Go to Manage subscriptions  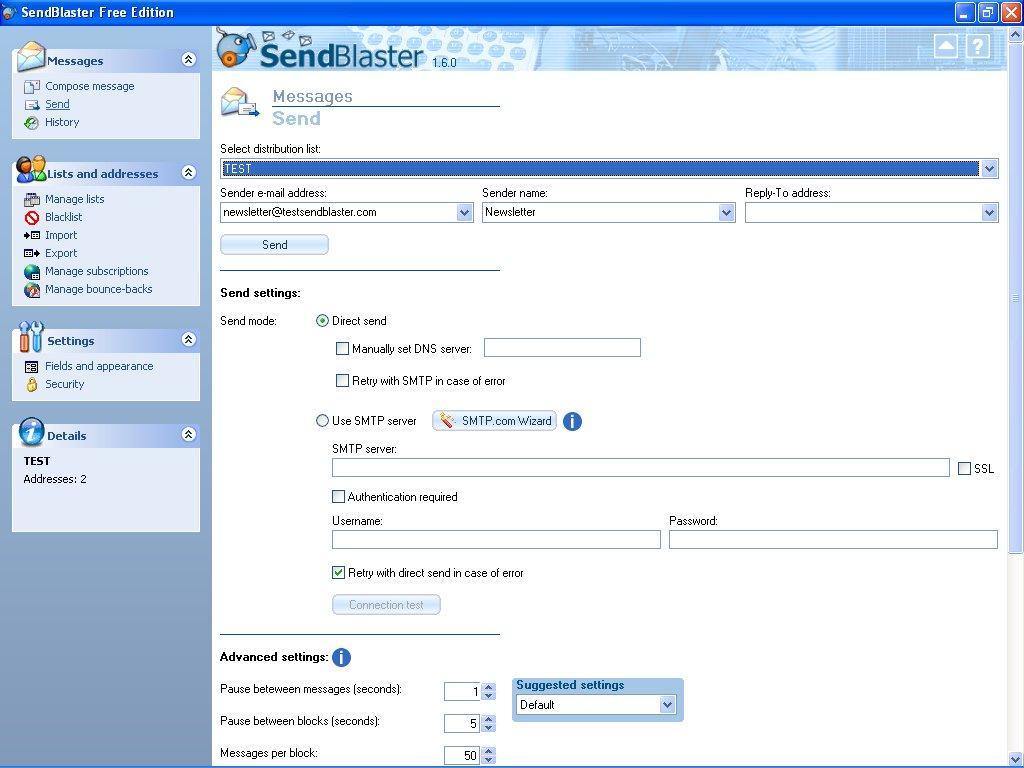tap(97, 271)
